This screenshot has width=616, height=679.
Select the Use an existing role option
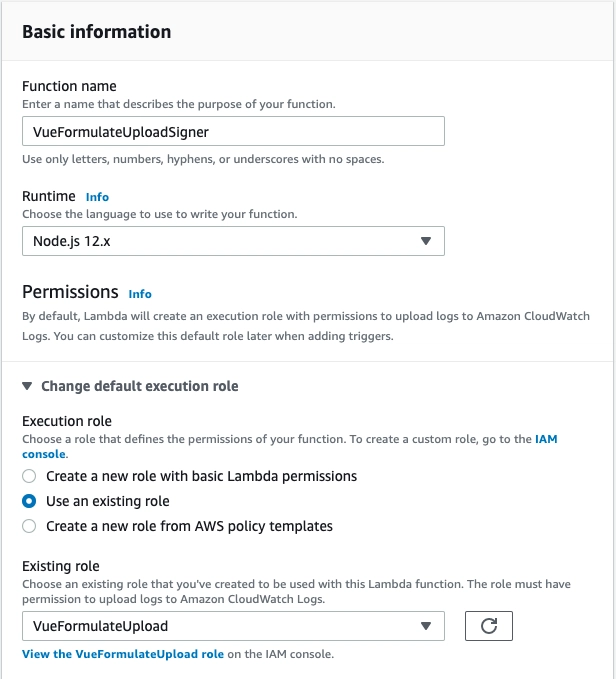point(29,501)
